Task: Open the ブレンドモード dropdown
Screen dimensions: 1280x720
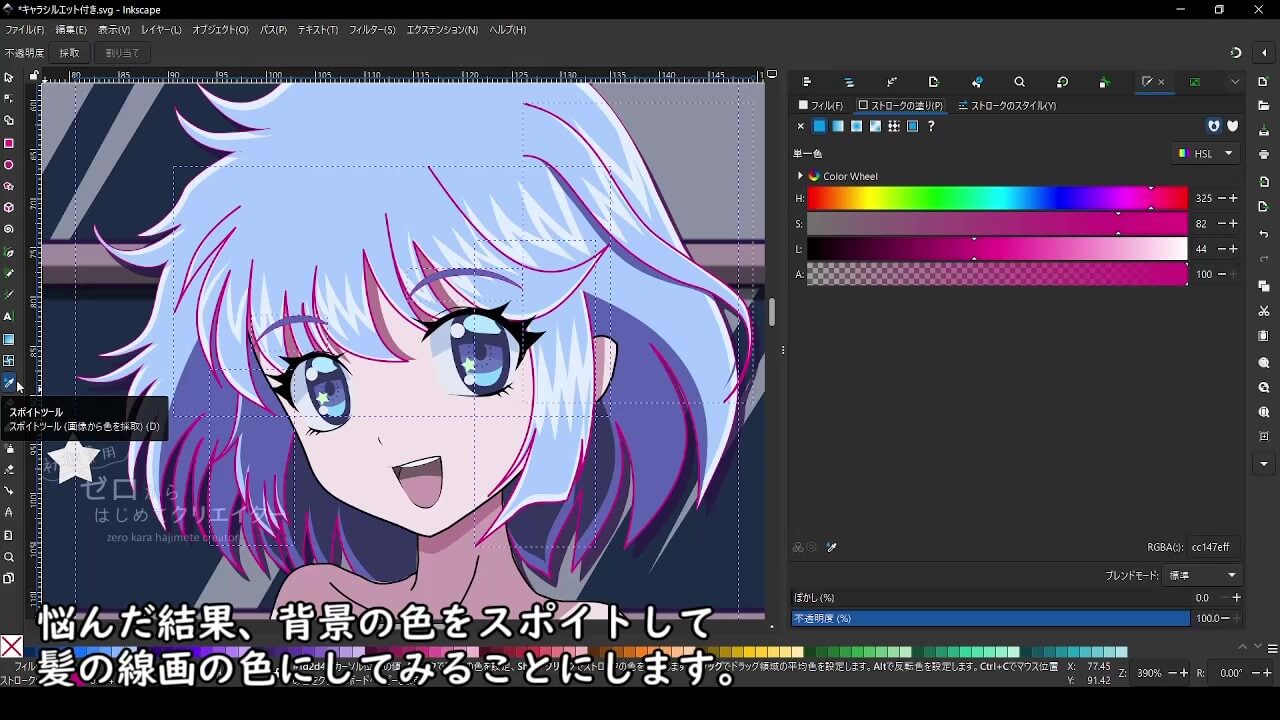Action: 1202,575
